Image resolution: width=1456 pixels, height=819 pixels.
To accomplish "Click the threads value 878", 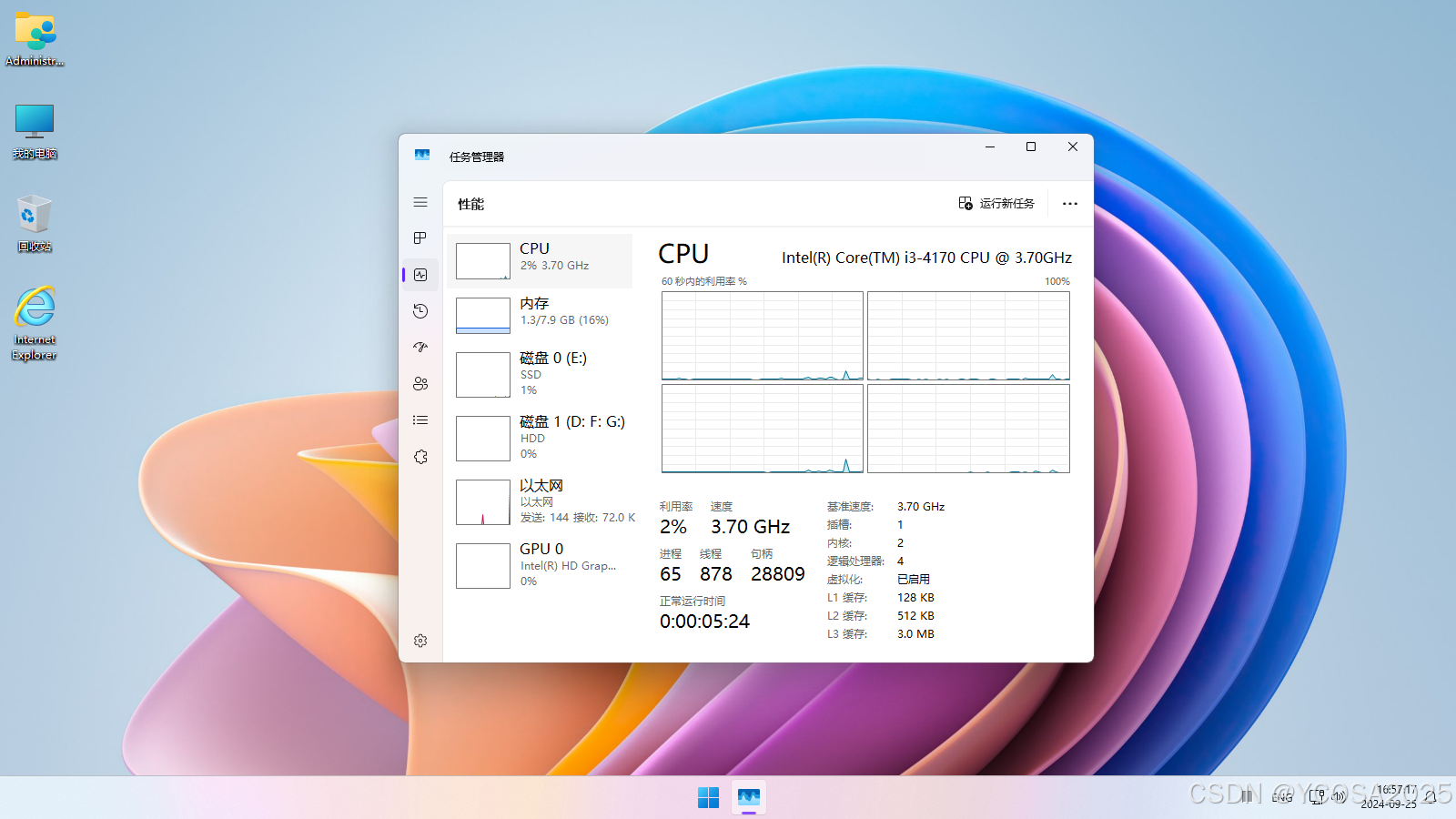I will pyautogui.click(x=716, y=574).
